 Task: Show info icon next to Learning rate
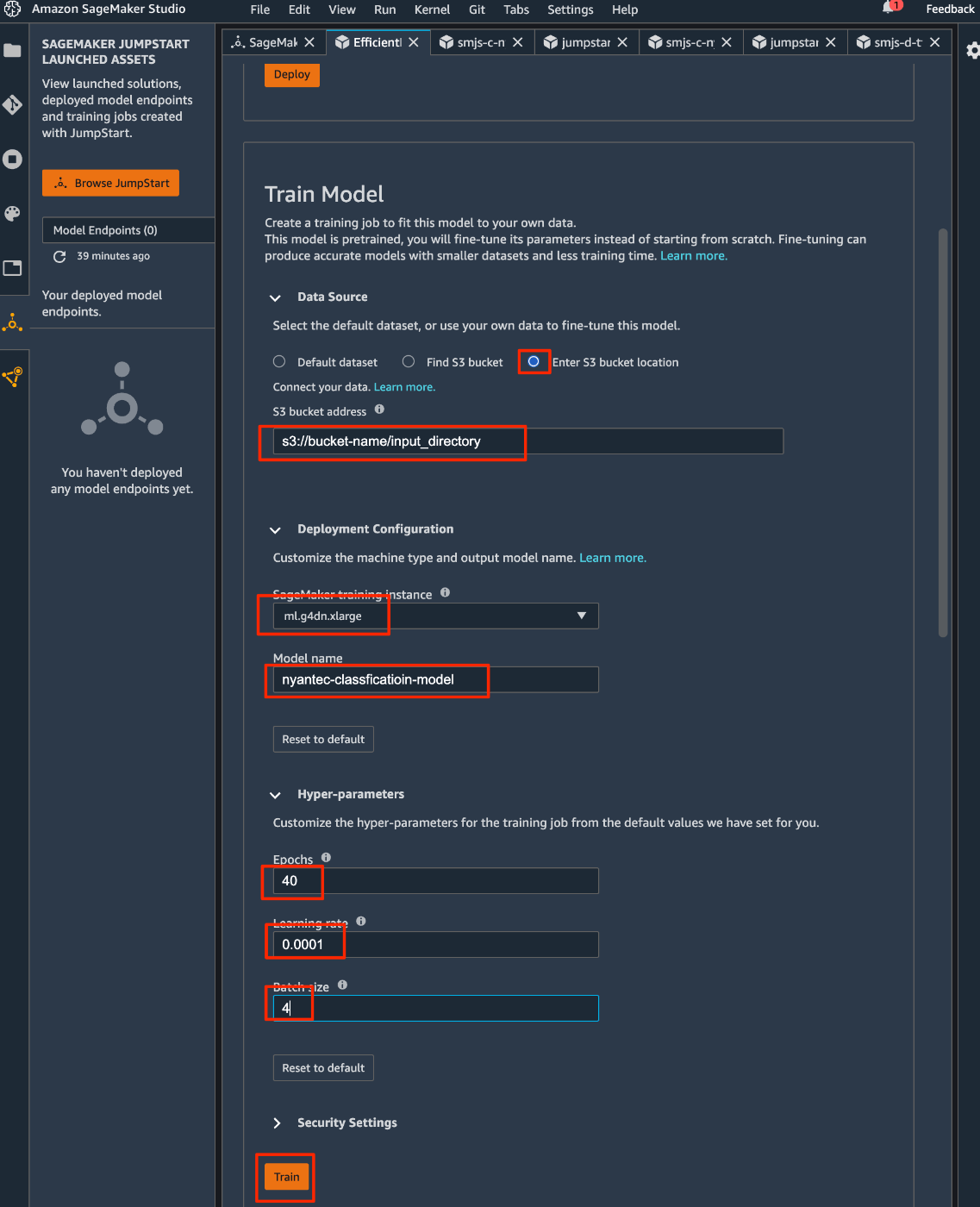(361, 921)
